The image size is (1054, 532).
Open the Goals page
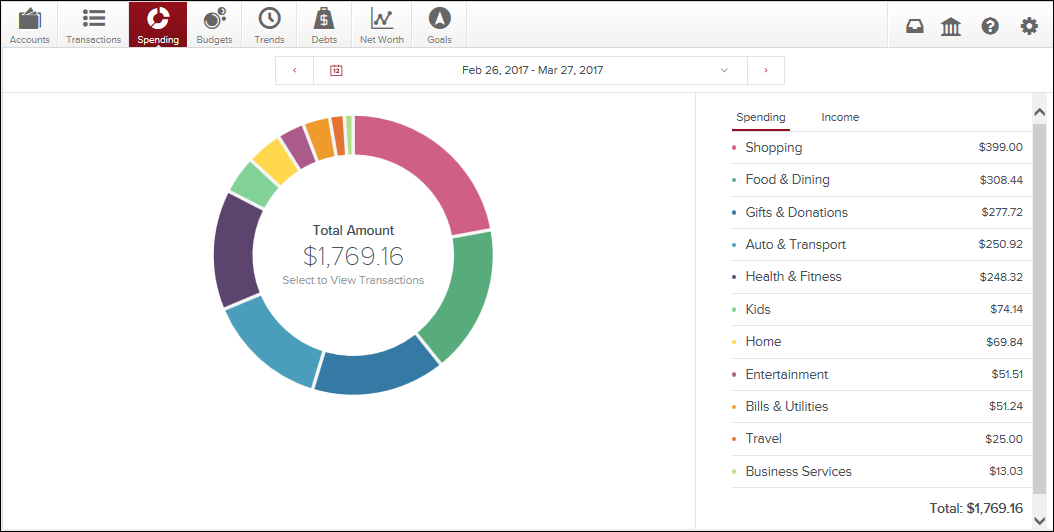[x=439, y=25]
